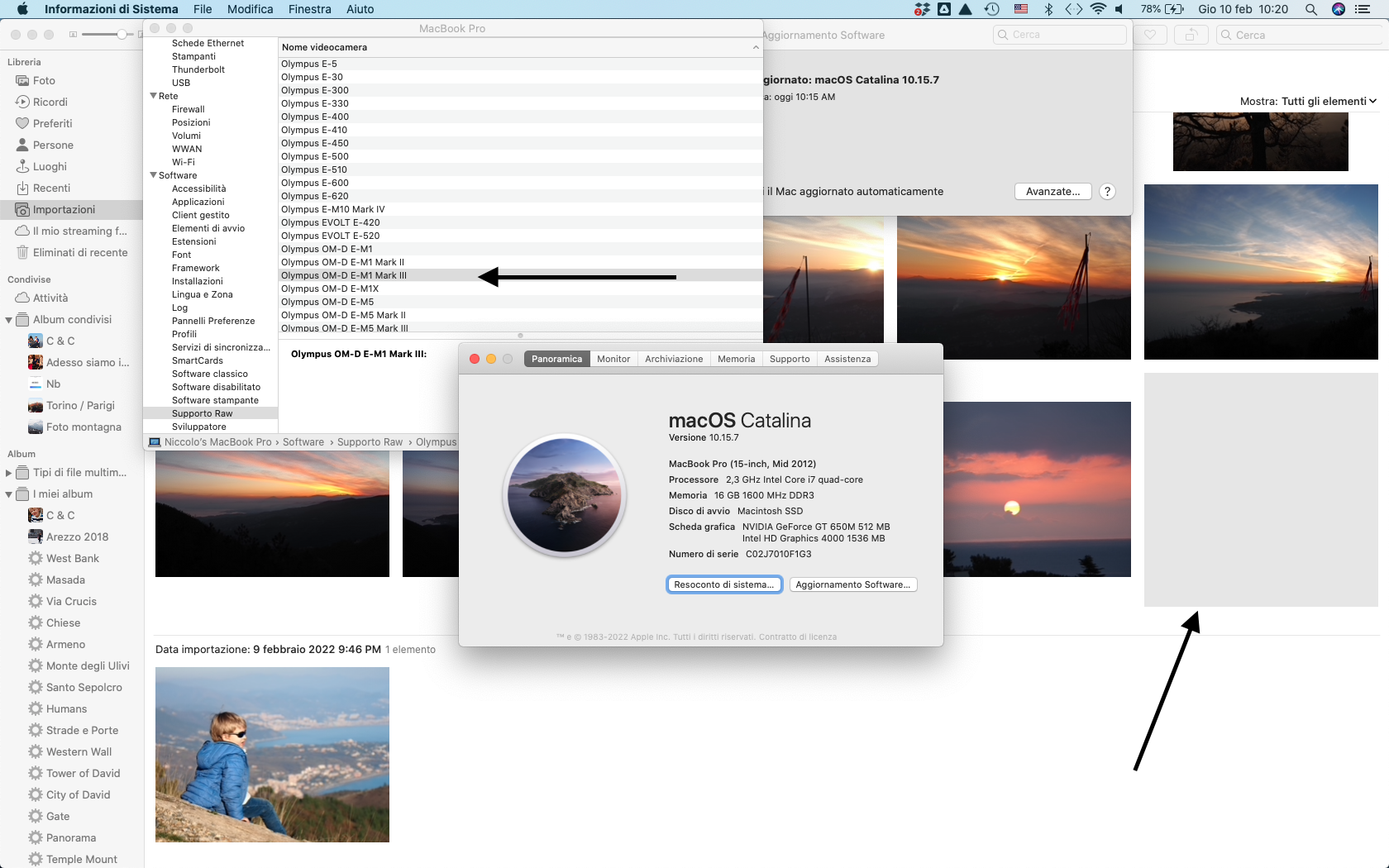Go to Luoghi in the Photos sidebar
This screenshot has width=1389, height=868.
(x=50, y=166)
